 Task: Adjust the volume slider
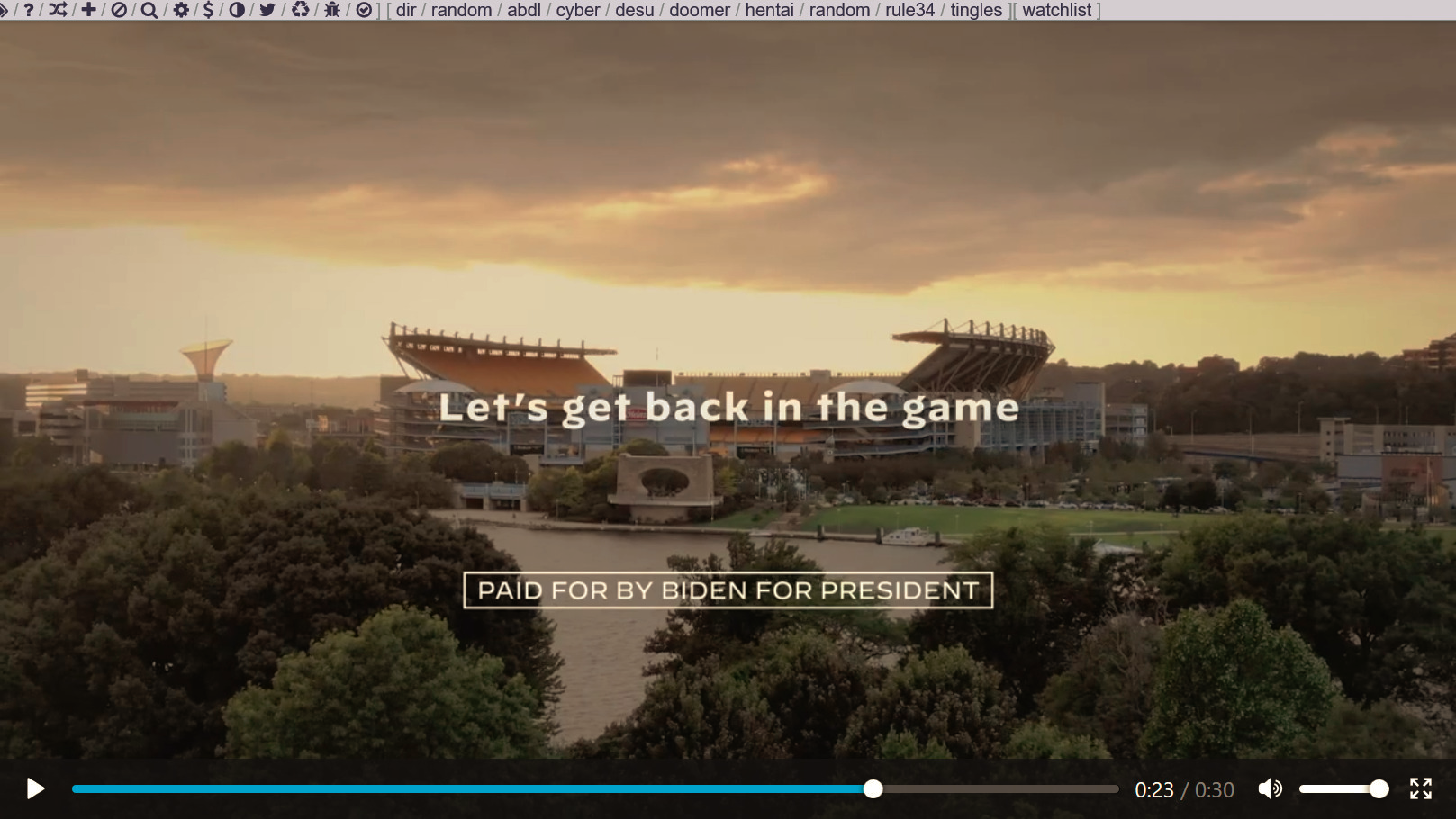click(x=1343, y=789)
